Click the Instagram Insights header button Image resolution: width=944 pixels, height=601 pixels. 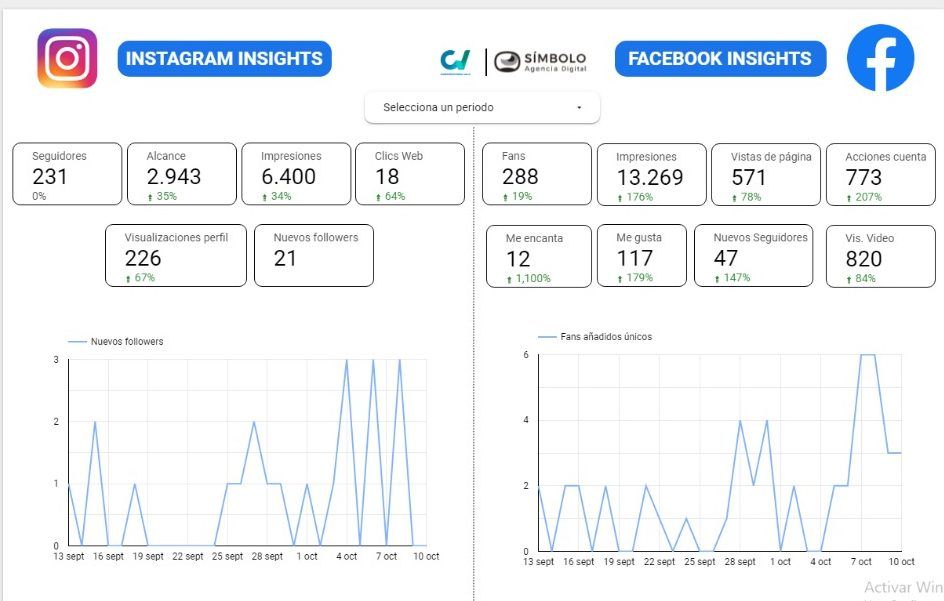click(224, 59)
